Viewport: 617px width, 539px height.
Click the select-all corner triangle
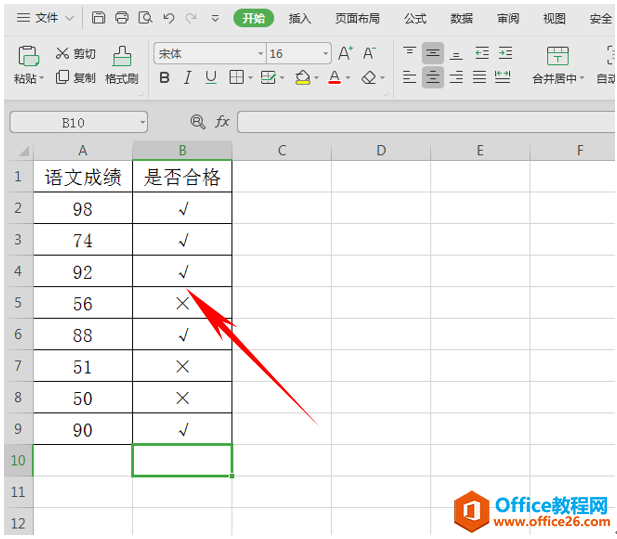tap(23, 150)
